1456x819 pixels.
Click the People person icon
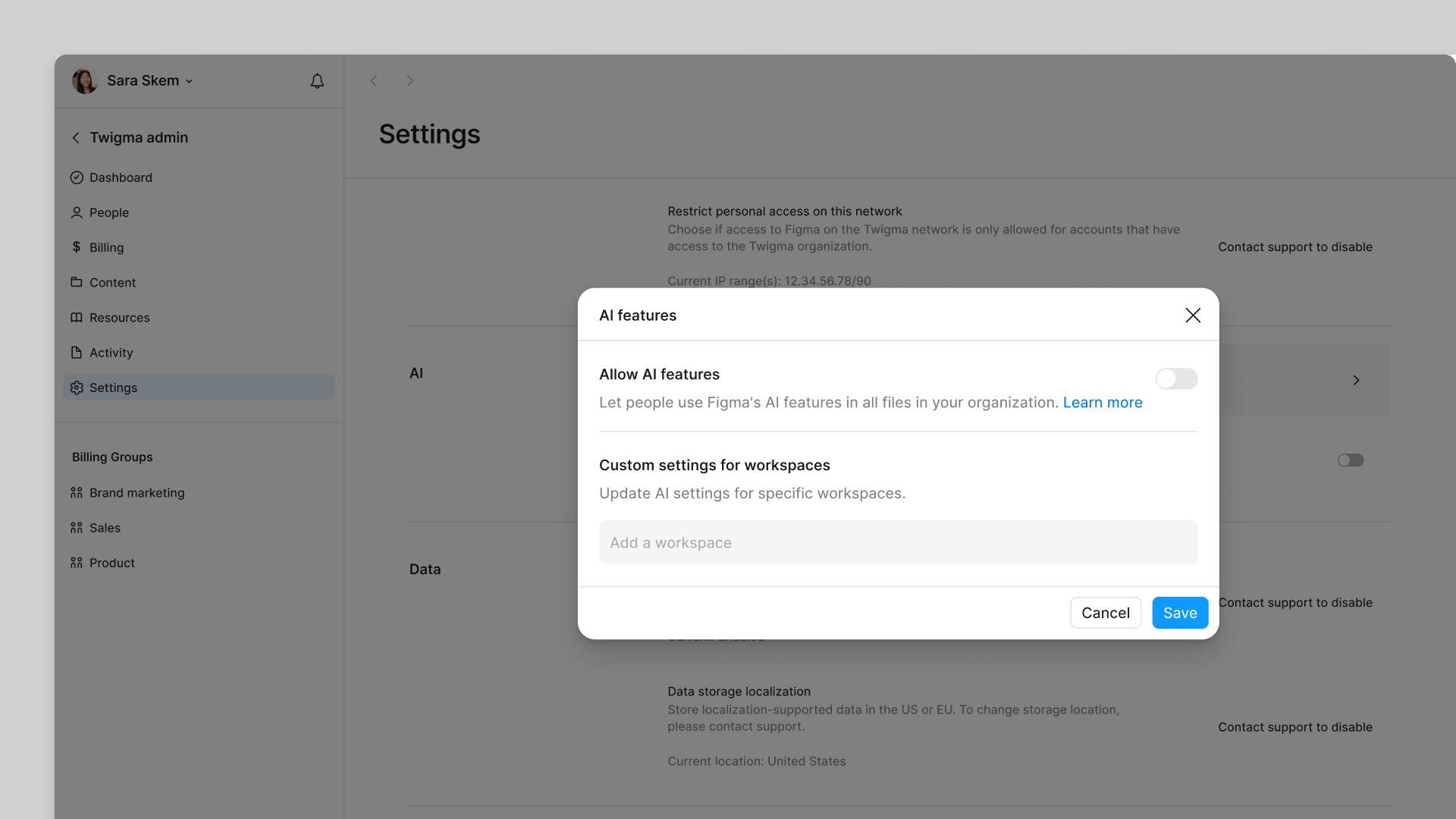(77, 212)
